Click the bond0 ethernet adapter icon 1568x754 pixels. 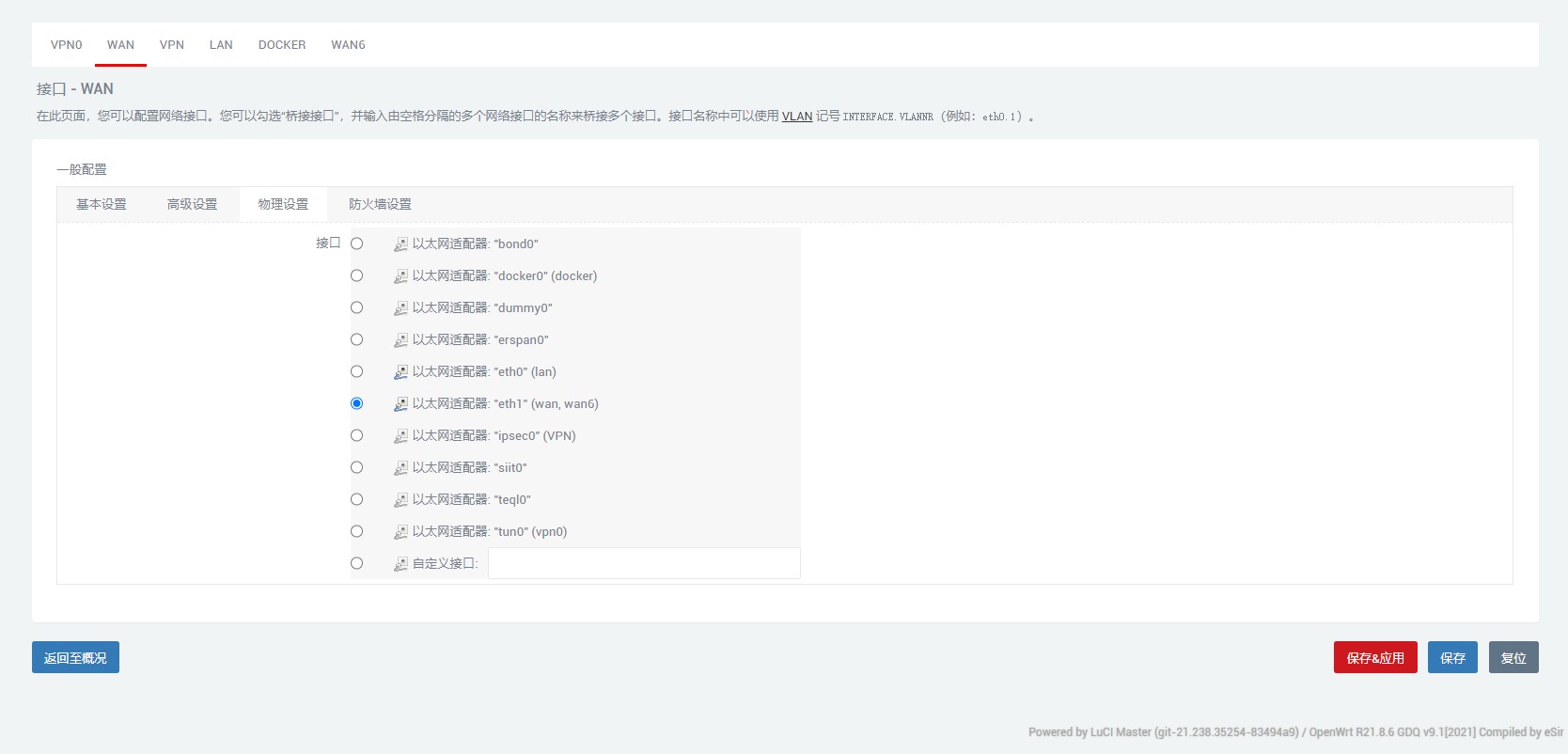[x=400, y=244]
